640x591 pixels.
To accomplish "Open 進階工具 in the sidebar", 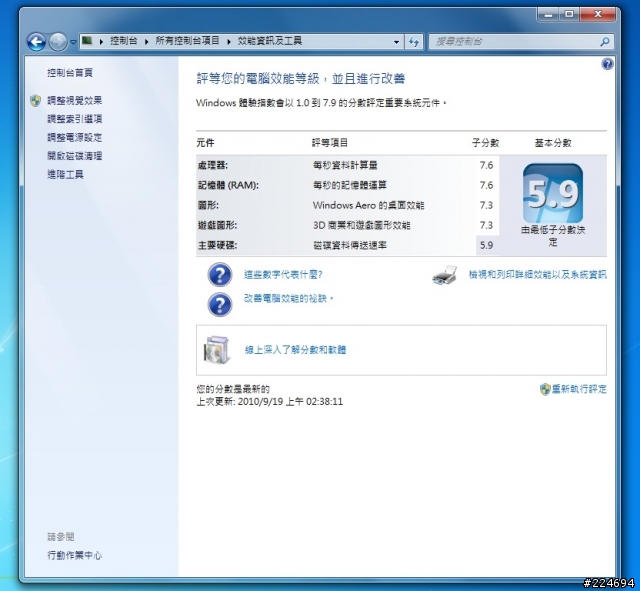I will (x=65, y=175).
